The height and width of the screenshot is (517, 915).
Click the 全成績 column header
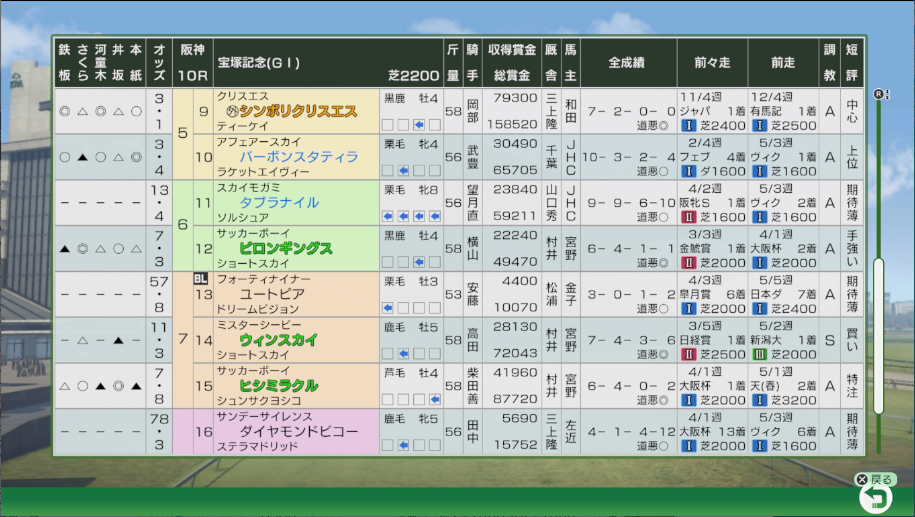(627, 62)
